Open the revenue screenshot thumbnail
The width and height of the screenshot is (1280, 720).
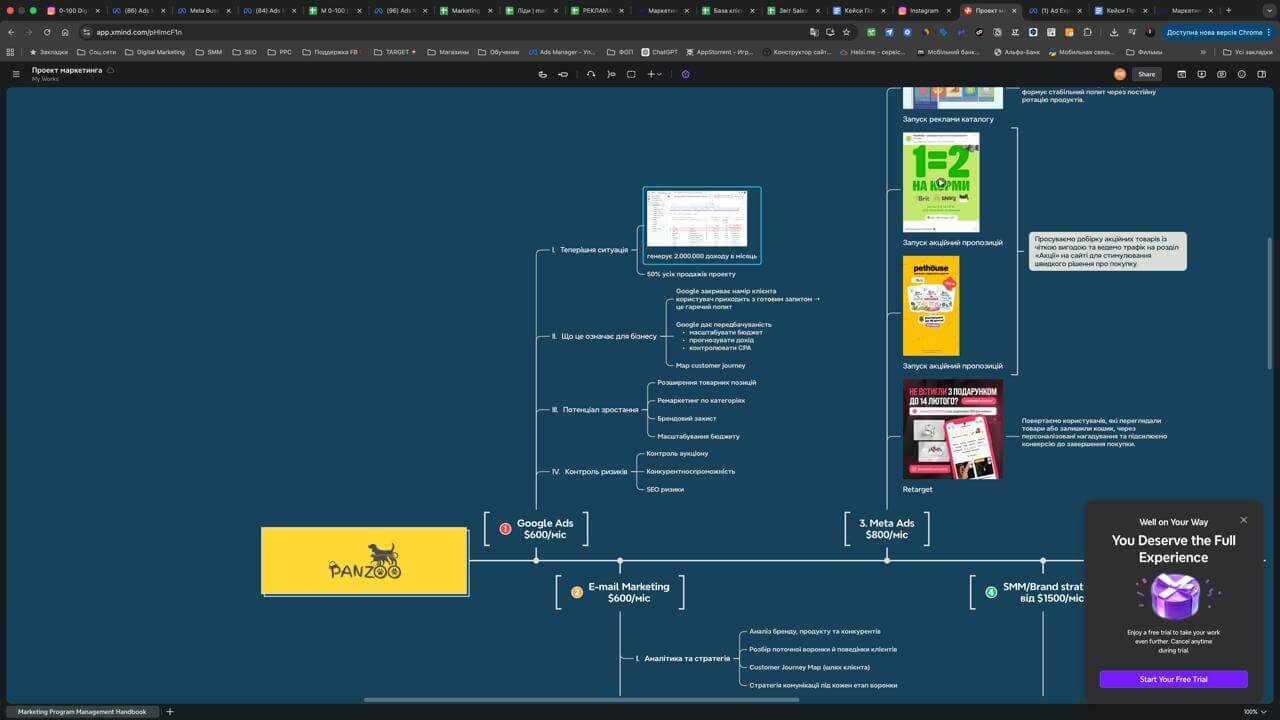coord(697,218)
